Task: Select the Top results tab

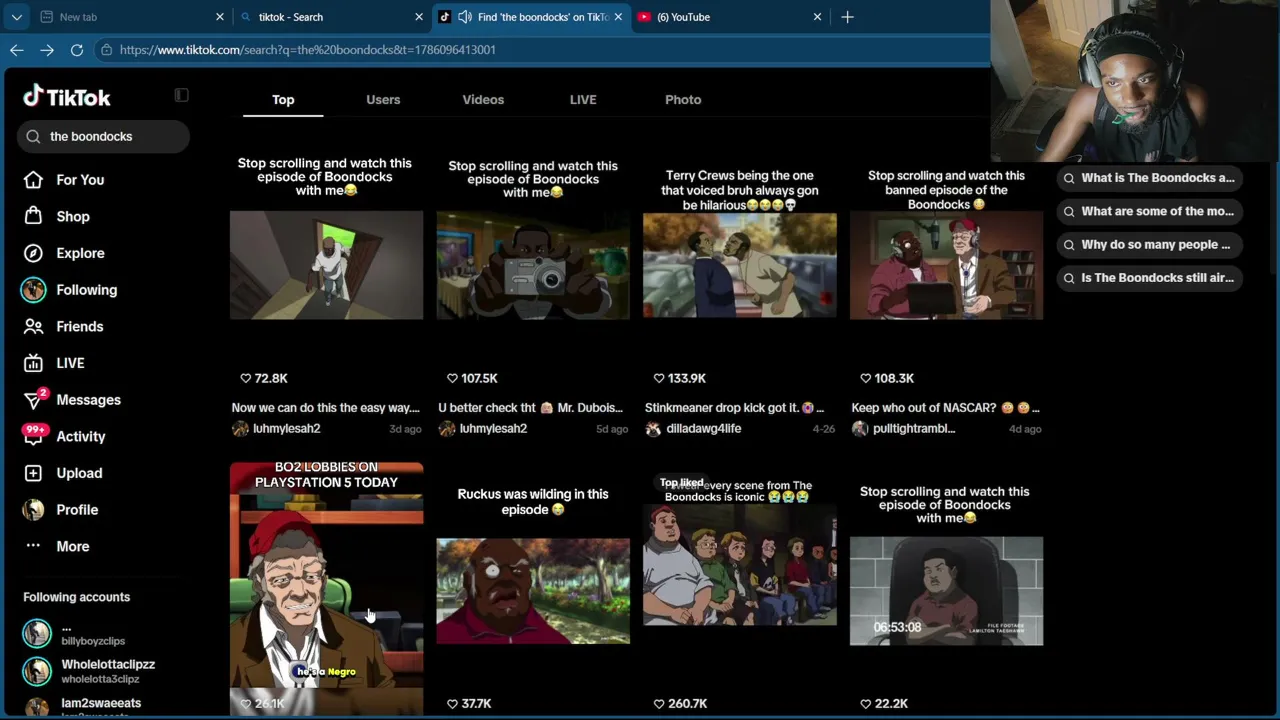Action: click(x=283, y=100)
